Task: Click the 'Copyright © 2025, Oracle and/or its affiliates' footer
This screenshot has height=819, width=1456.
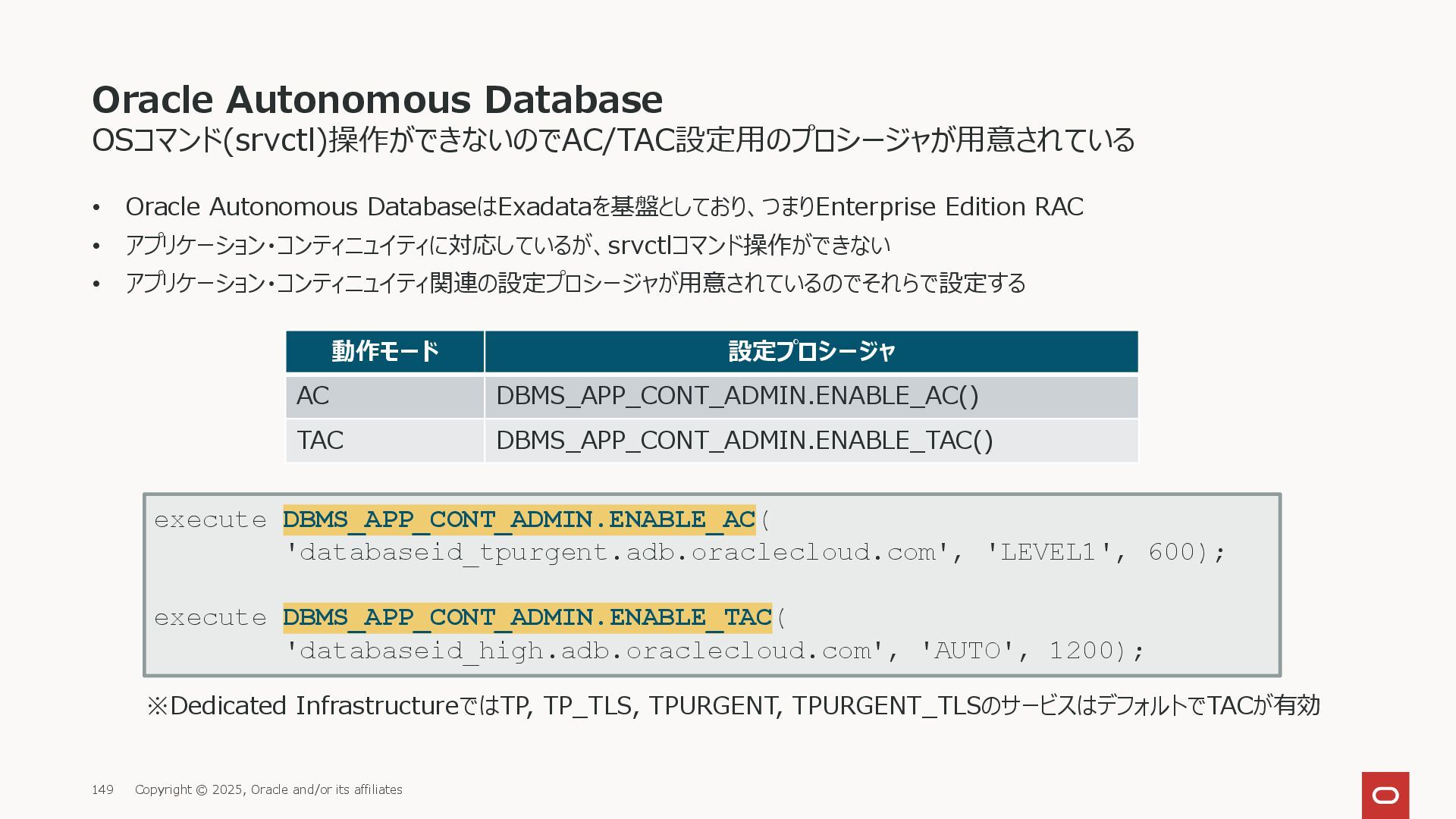Action: coord(268,789)
